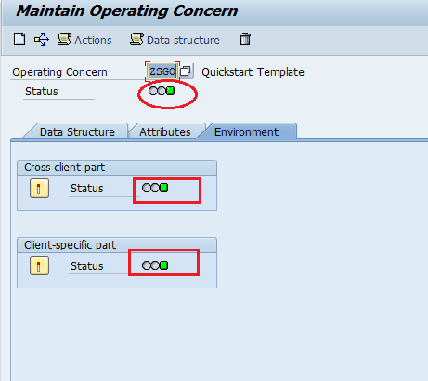Click the activate icon in Cross client part
The image size is (428, 381).
coord(39,188)
